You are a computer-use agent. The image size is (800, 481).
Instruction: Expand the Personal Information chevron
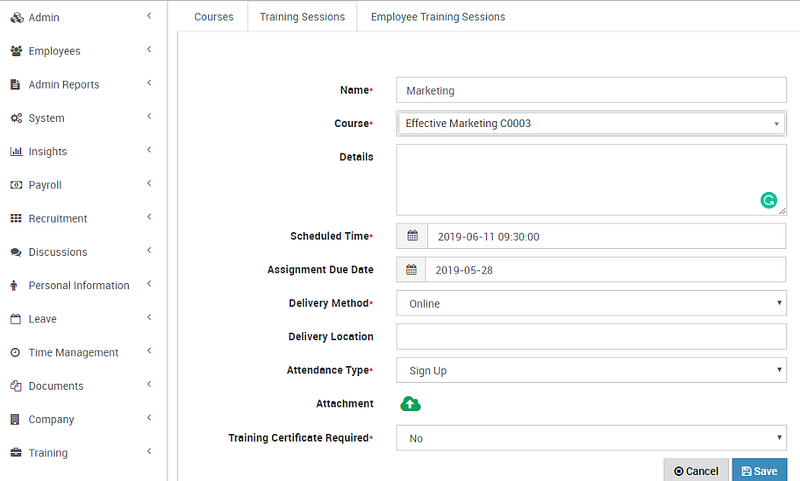click(x=149, y=284)
